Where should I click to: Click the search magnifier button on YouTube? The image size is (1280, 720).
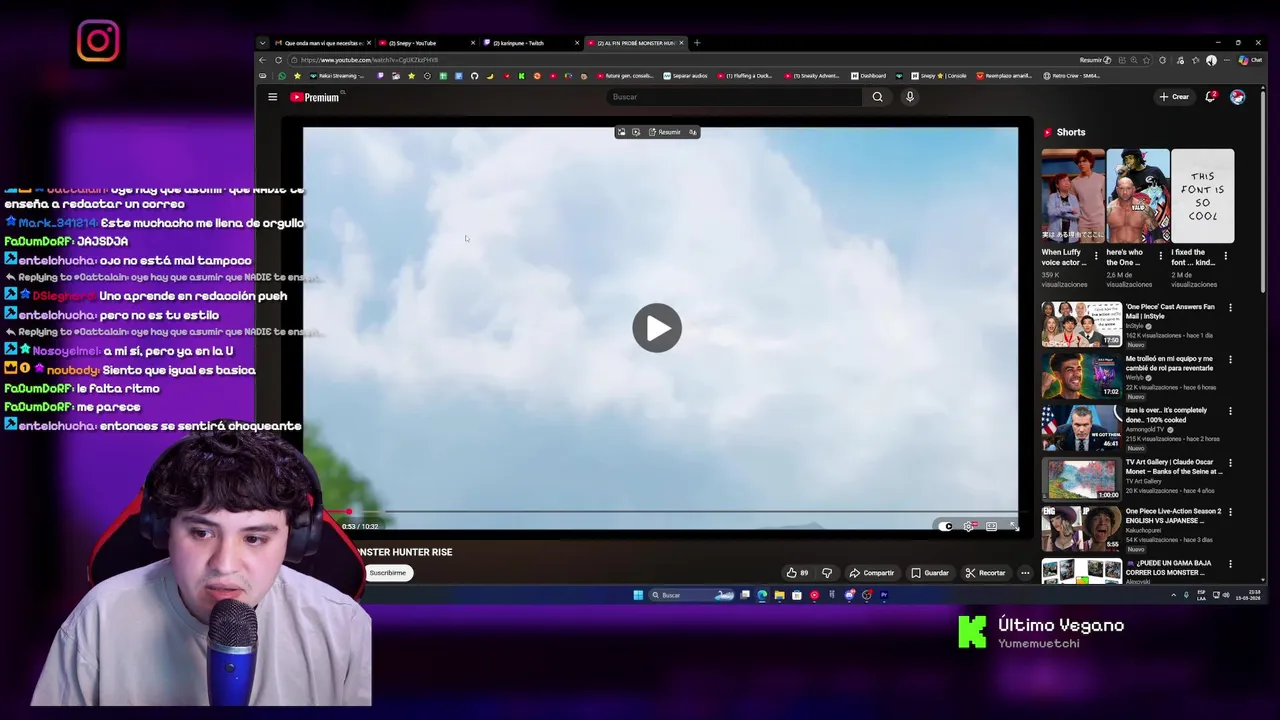877,97
